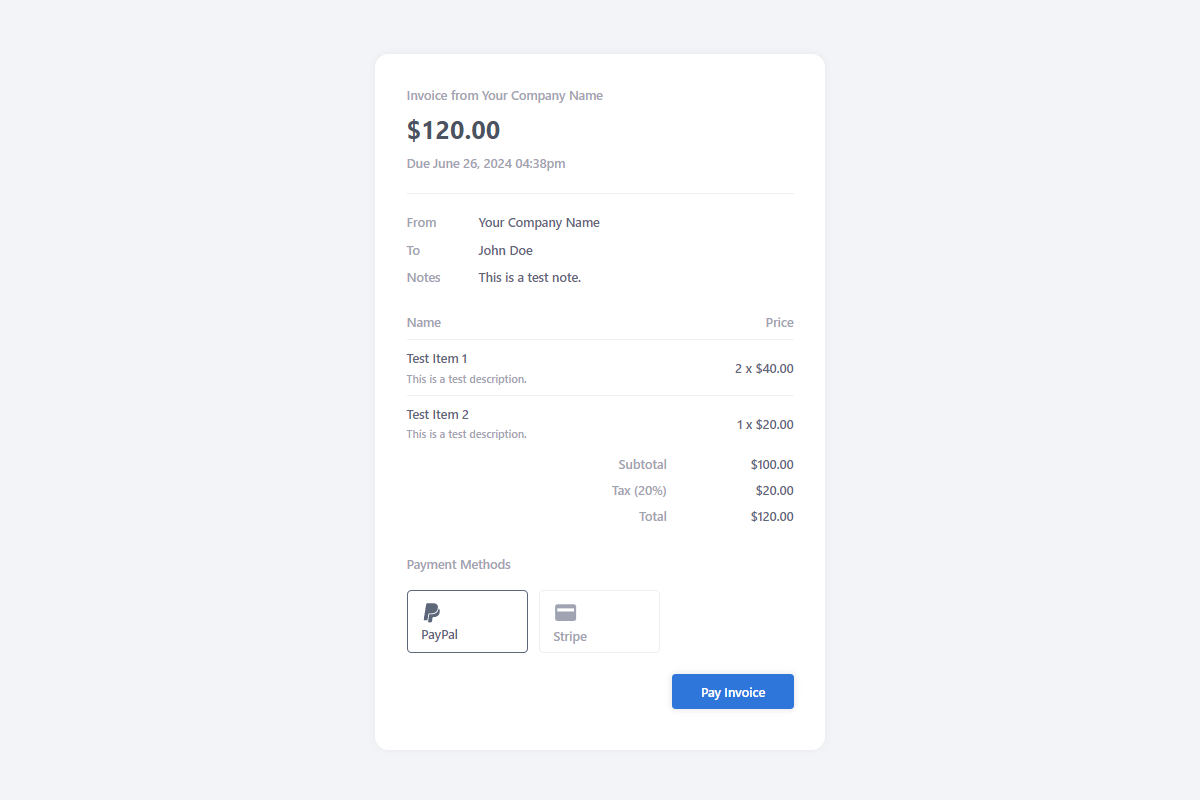This screenshot has width=1200, height=800.
Task: Click the PayPal logo icon
Action: pos(432,613)
